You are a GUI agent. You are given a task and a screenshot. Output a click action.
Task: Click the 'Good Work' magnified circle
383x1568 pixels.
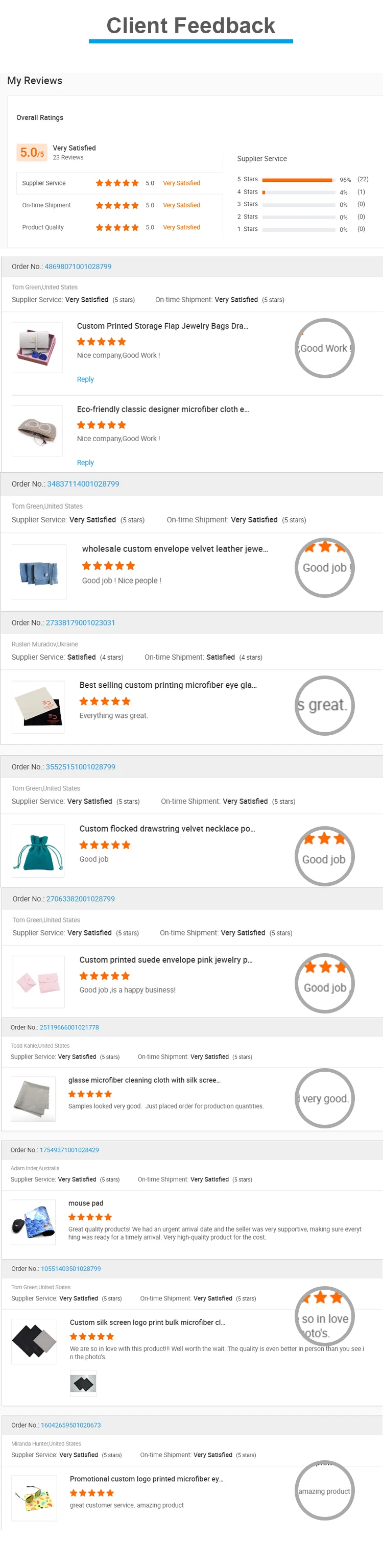coord(325,348)
